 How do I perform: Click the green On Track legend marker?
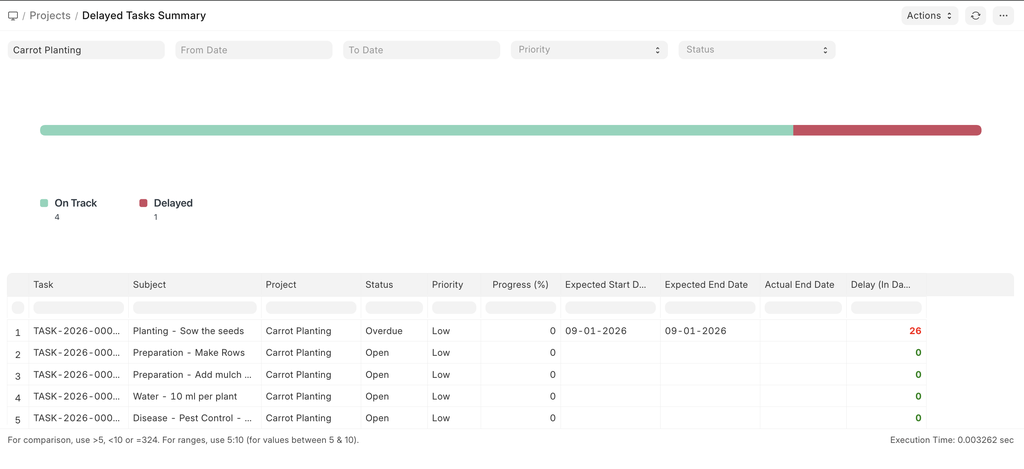click(x=44, y=203)
